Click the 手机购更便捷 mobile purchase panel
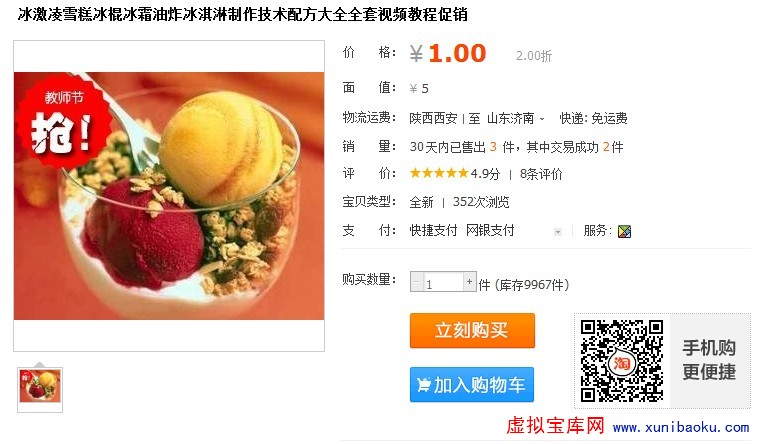Screen dimensions: 760x444 point(710,360)
